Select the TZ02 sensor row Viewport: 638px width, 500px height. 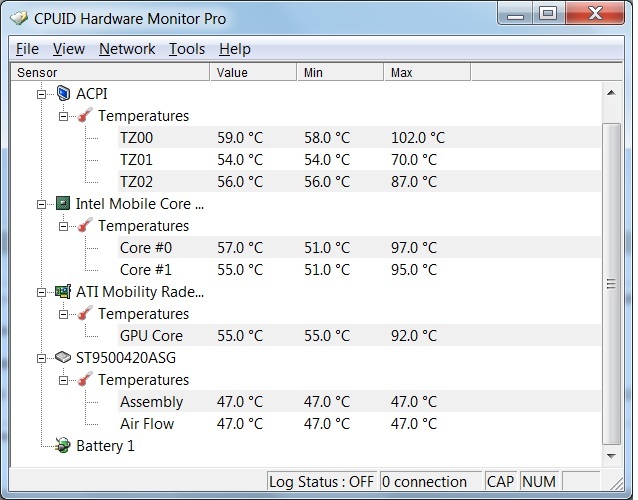pyautogui.click(x=359, y=181)
